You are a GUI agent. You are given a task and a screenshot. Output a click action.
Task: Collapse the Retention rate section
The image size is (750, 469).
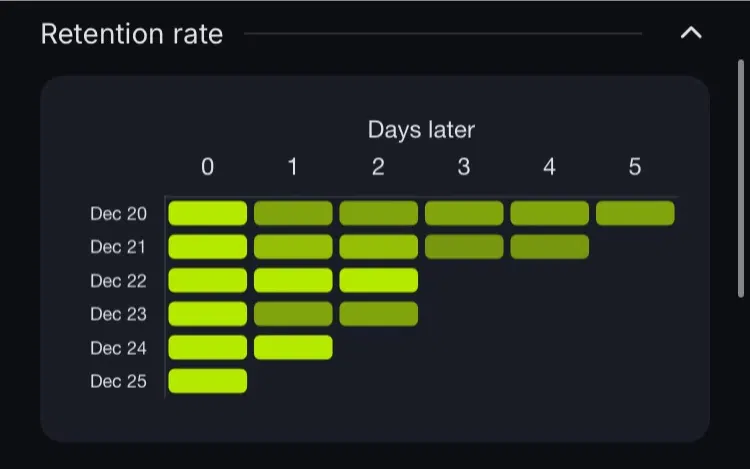tap(691, 34)
